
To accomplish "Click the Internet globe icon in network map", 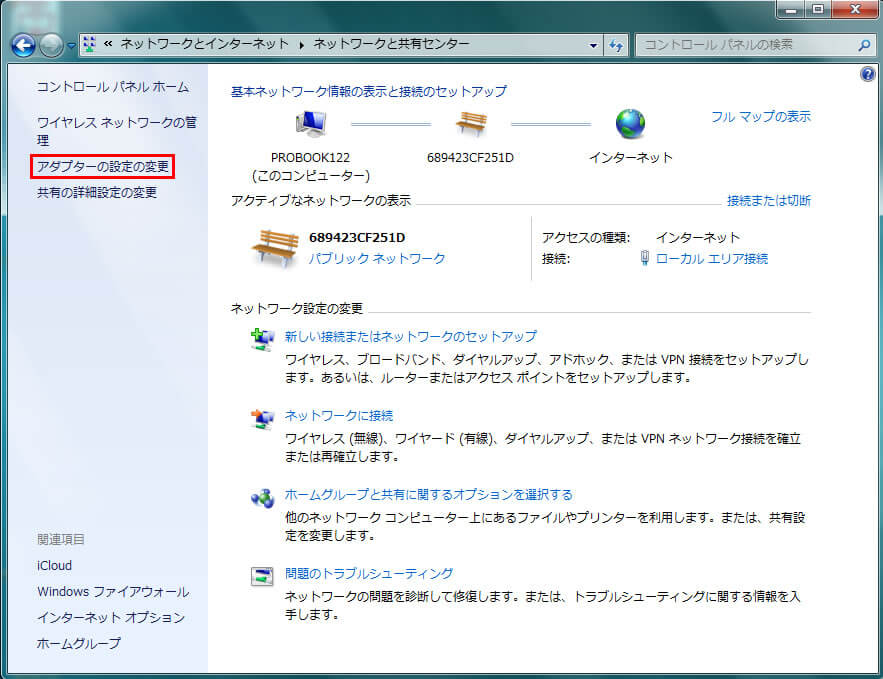I will coord(630,124).
